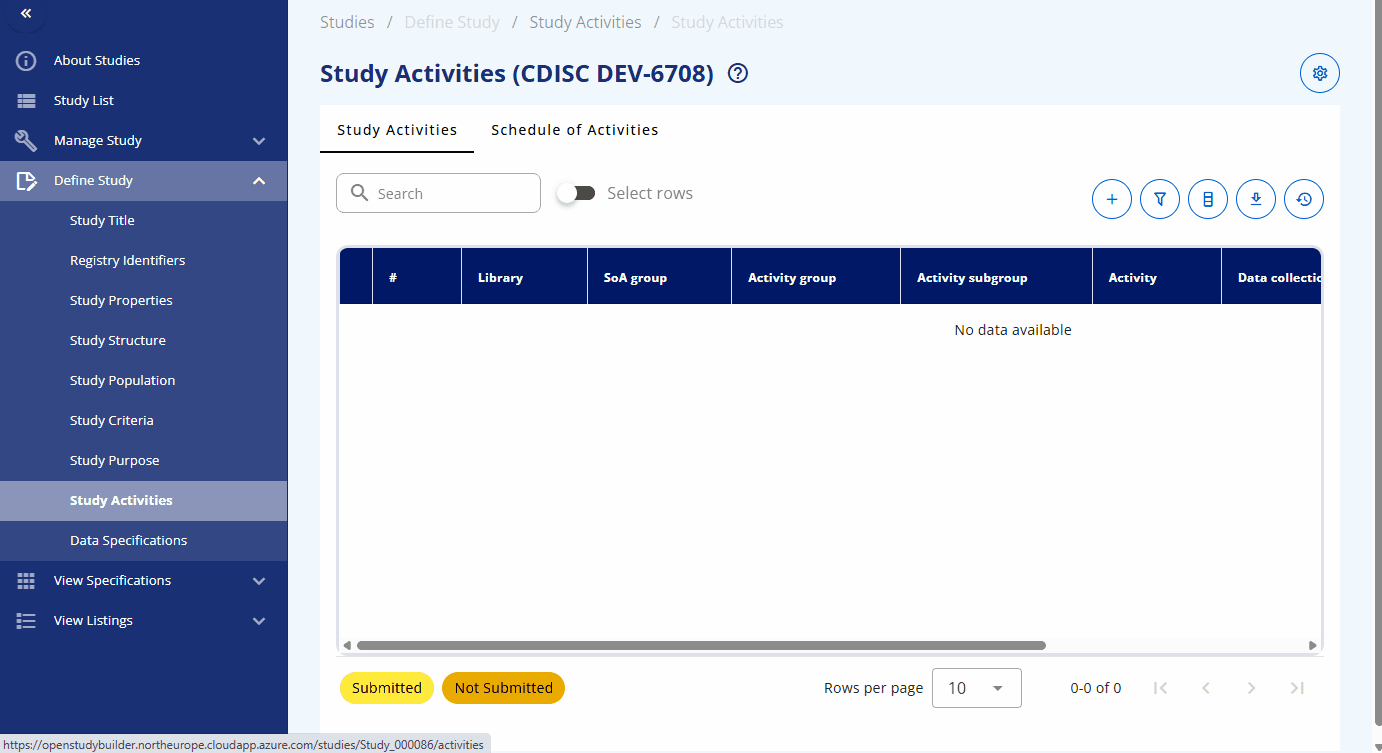Screen dimensions: 1382x753
Task: Click the Data collection column header
Action: [1272, 277]
